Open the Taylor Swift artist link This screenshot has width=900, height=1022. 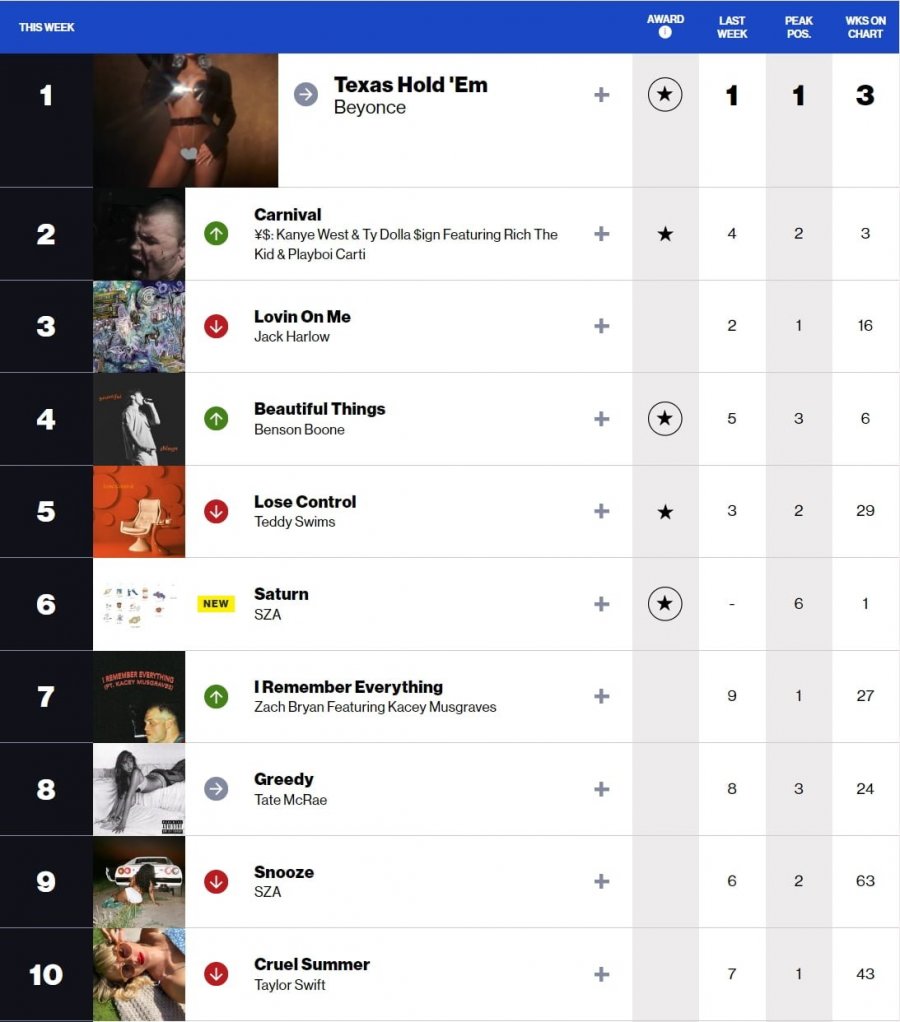pyautogui.click(x=290, y=985)
